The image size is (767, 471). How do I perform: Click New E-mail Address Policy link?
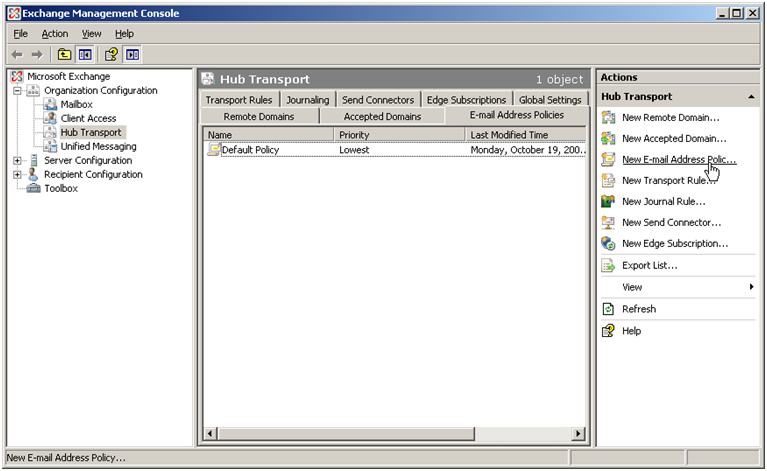(x=678, y=160)
